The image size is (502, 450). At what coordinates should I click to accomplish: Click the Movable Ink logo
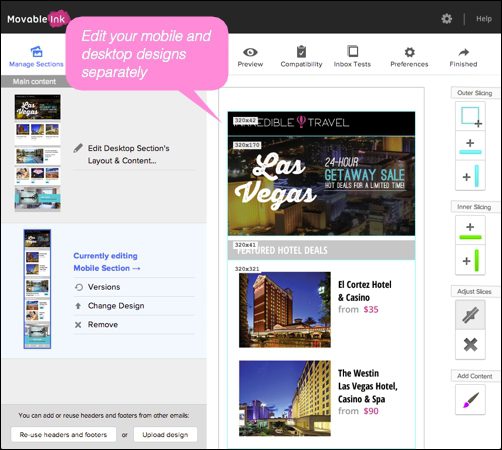pyautogui.click(x=38, y=19)
